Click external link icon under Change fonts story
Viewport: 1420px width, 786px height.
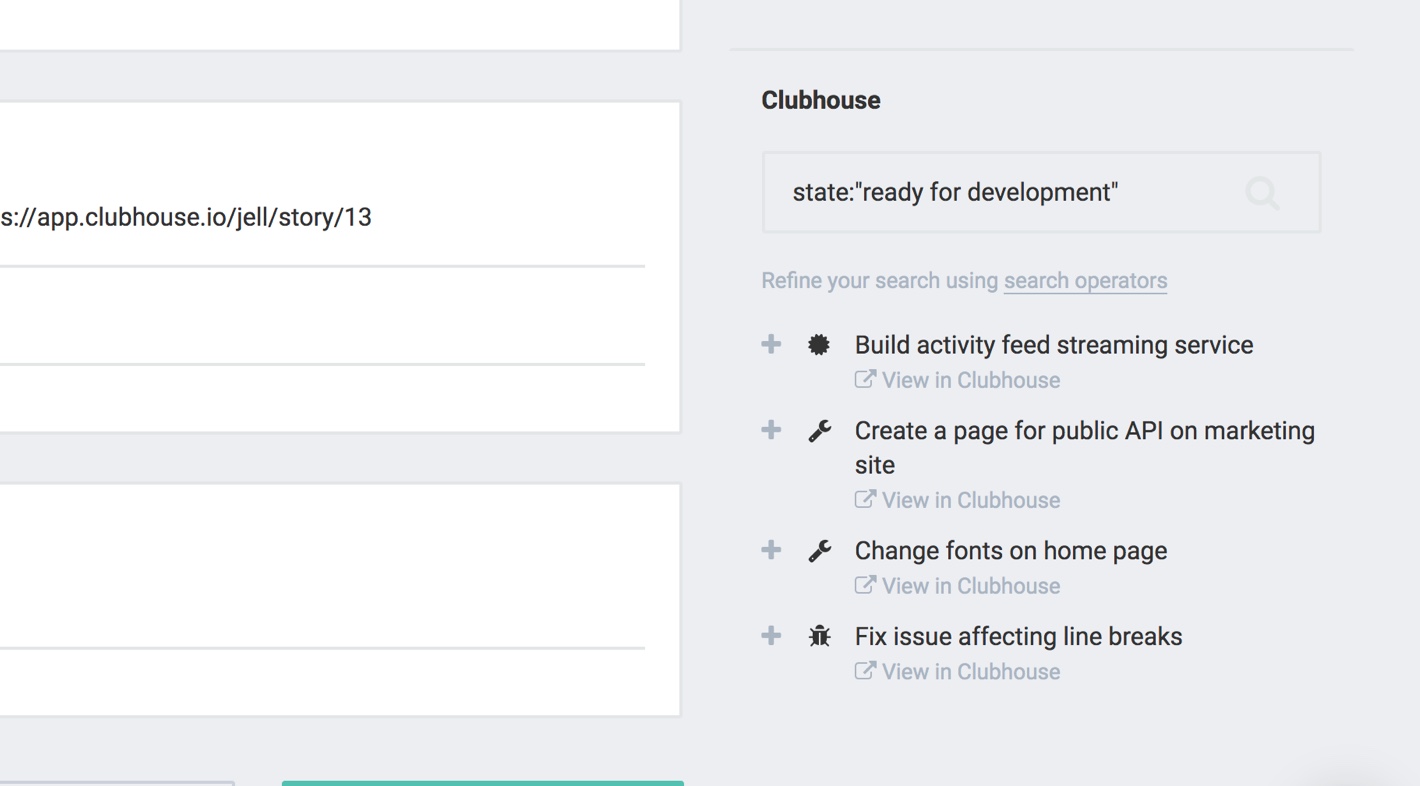865,586
